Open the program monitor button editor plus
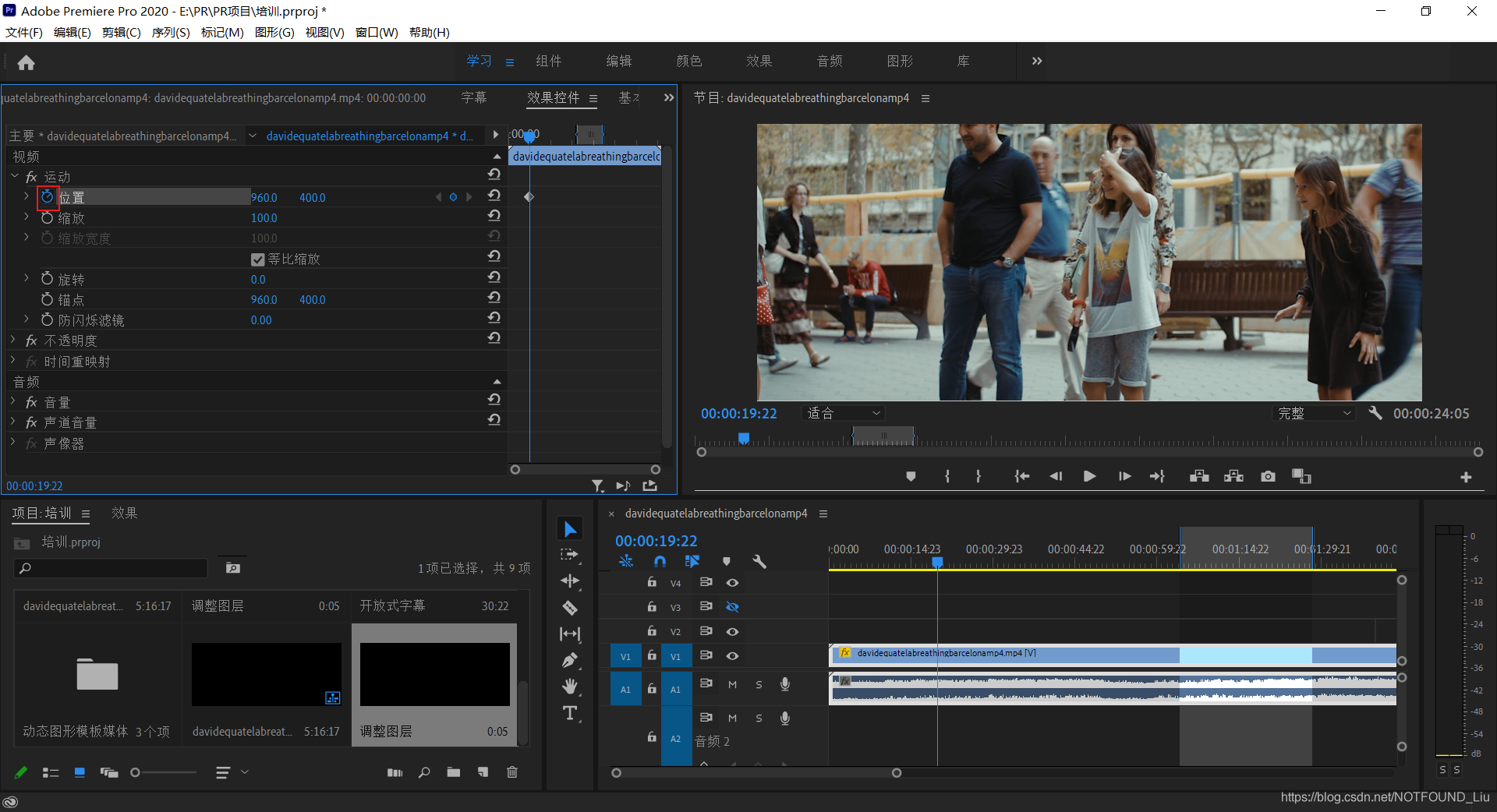Screen dimensions: 1497x812 tap(1466, 477)
